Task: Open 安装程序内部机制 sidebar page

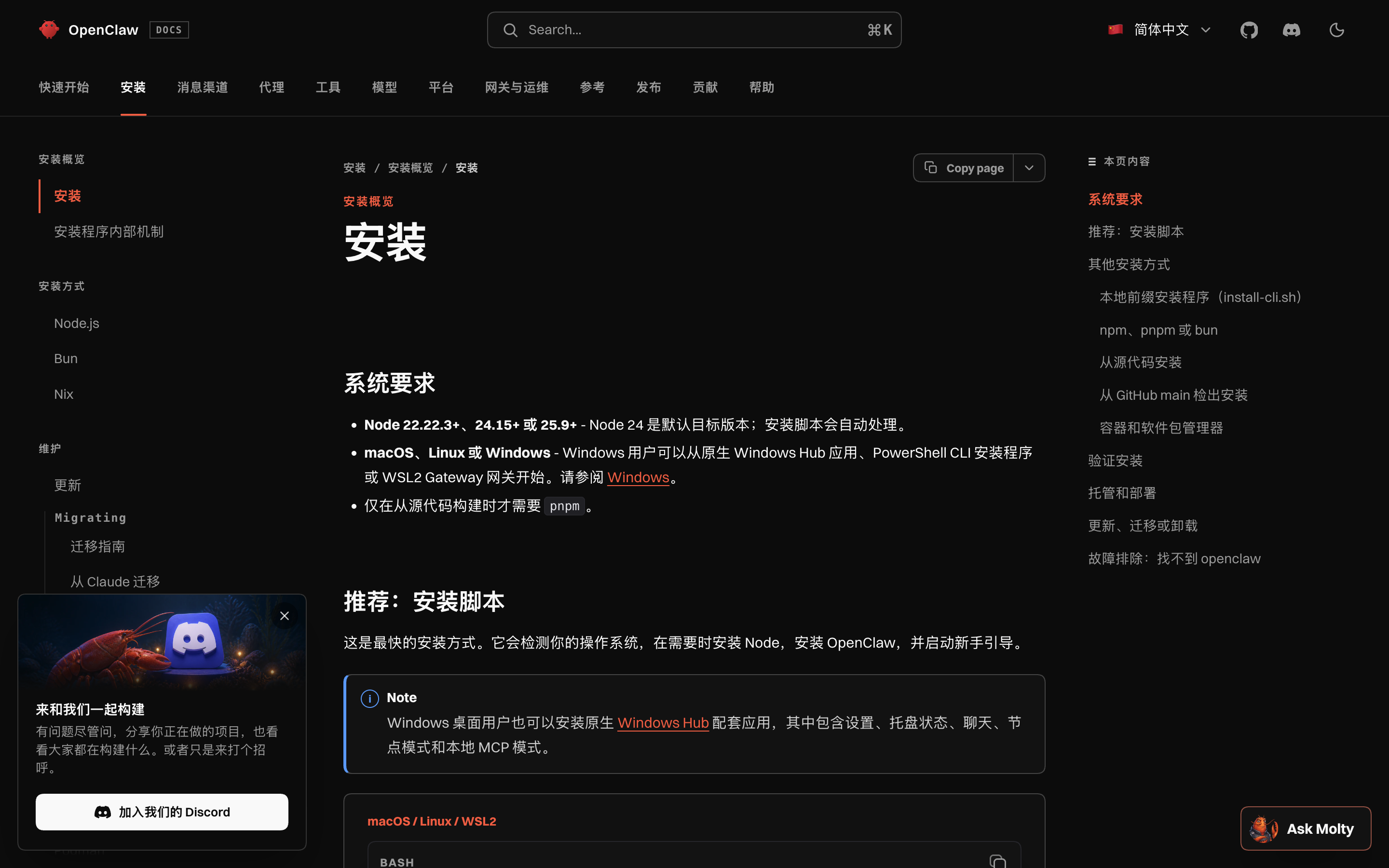Action: [109, 231]
